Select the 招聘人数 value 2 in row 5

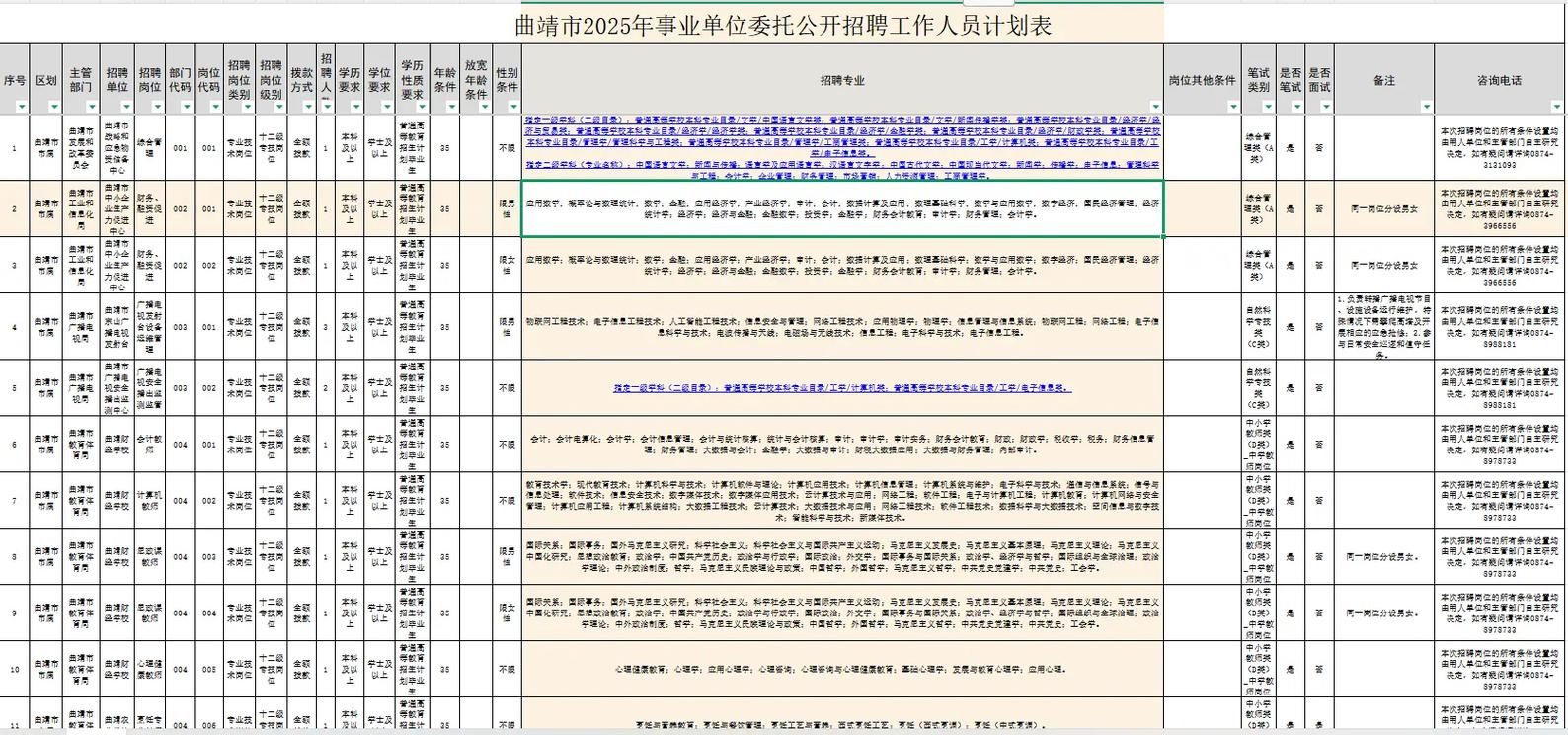pos(326,388)
